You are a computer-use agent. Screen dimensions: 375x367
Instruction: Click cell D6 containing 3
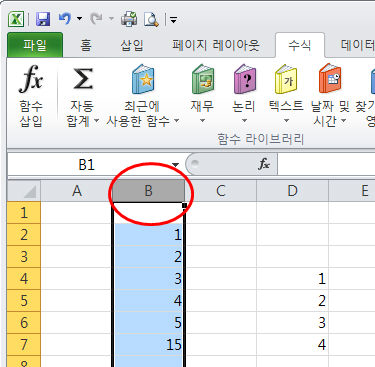292,323
